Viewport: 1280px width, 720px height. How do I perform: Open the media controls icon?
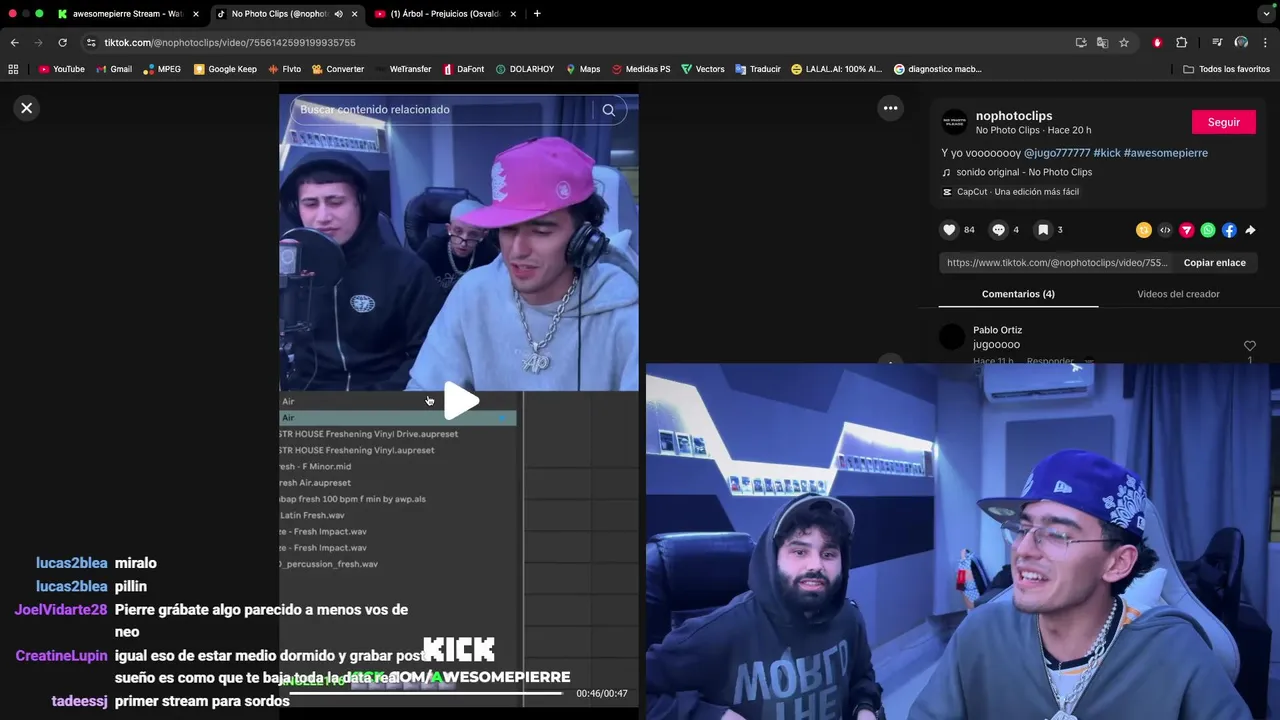pos(1217,43)
